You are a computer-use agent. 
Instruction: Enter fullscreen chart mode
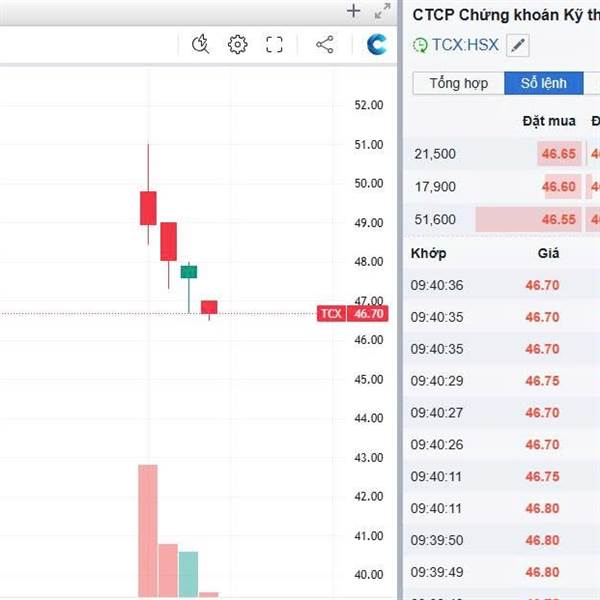pyautogui.click(x=274, y=44)
